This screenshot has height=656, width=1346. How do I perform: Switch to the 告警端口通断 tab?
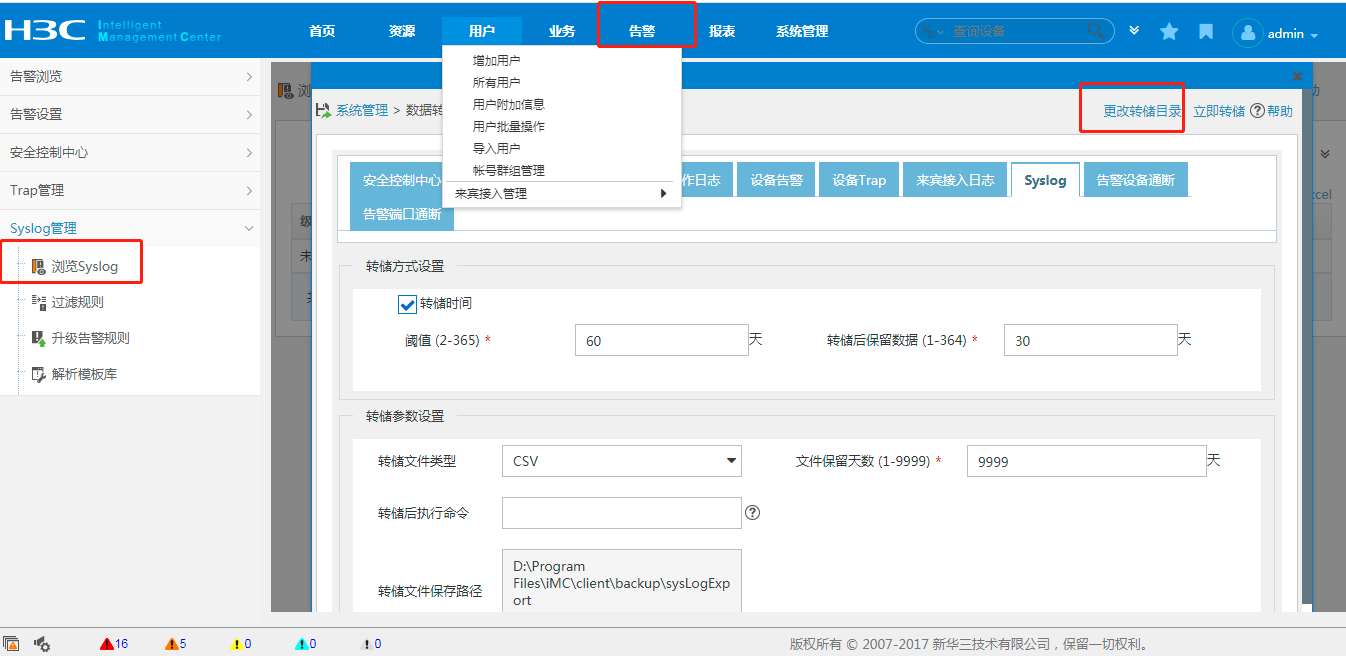pyautogui.click(x=402, y=214)
